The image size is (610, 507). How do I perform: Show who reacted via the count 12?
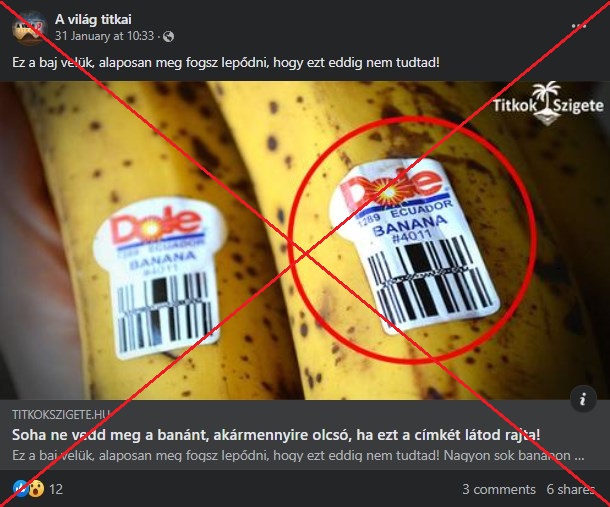(56, 489)
